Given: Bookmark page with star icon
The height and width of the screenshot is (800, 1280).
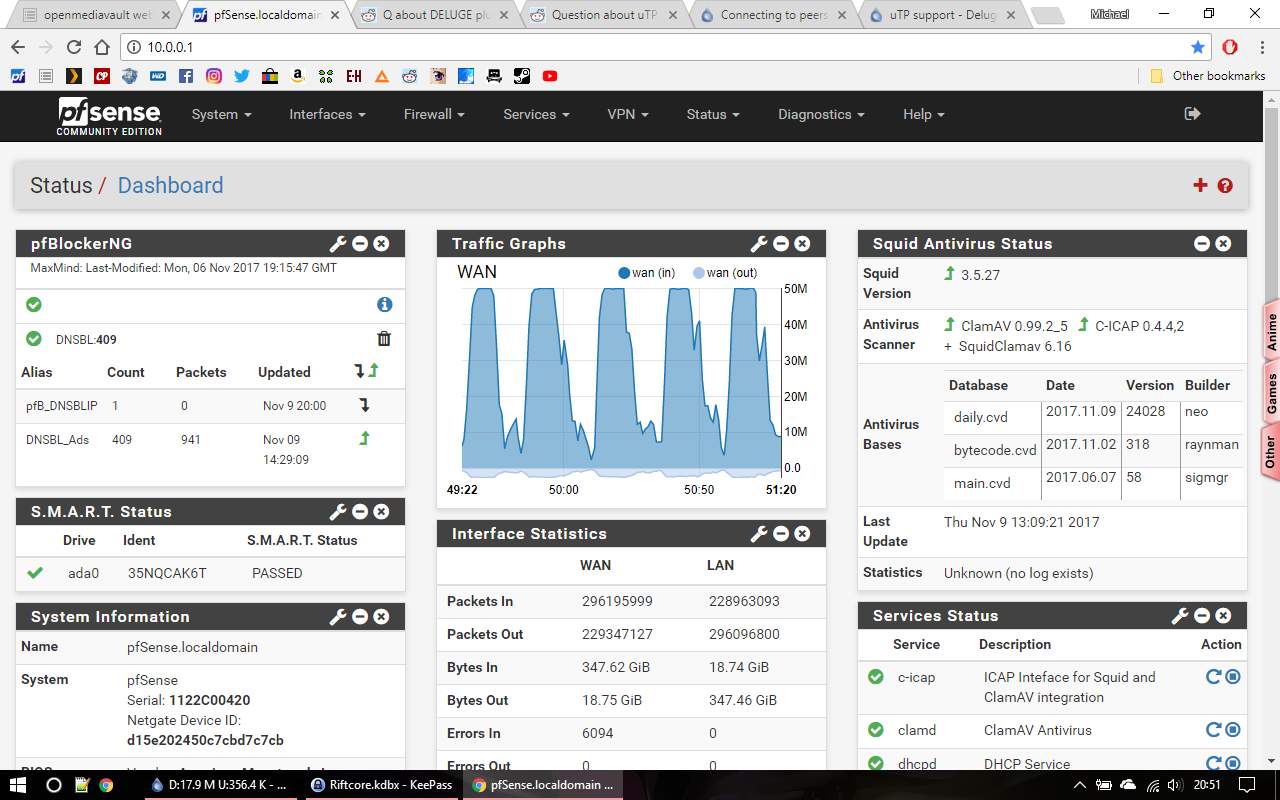Looking at the screenshot, I should click(x=1198, y=47).
